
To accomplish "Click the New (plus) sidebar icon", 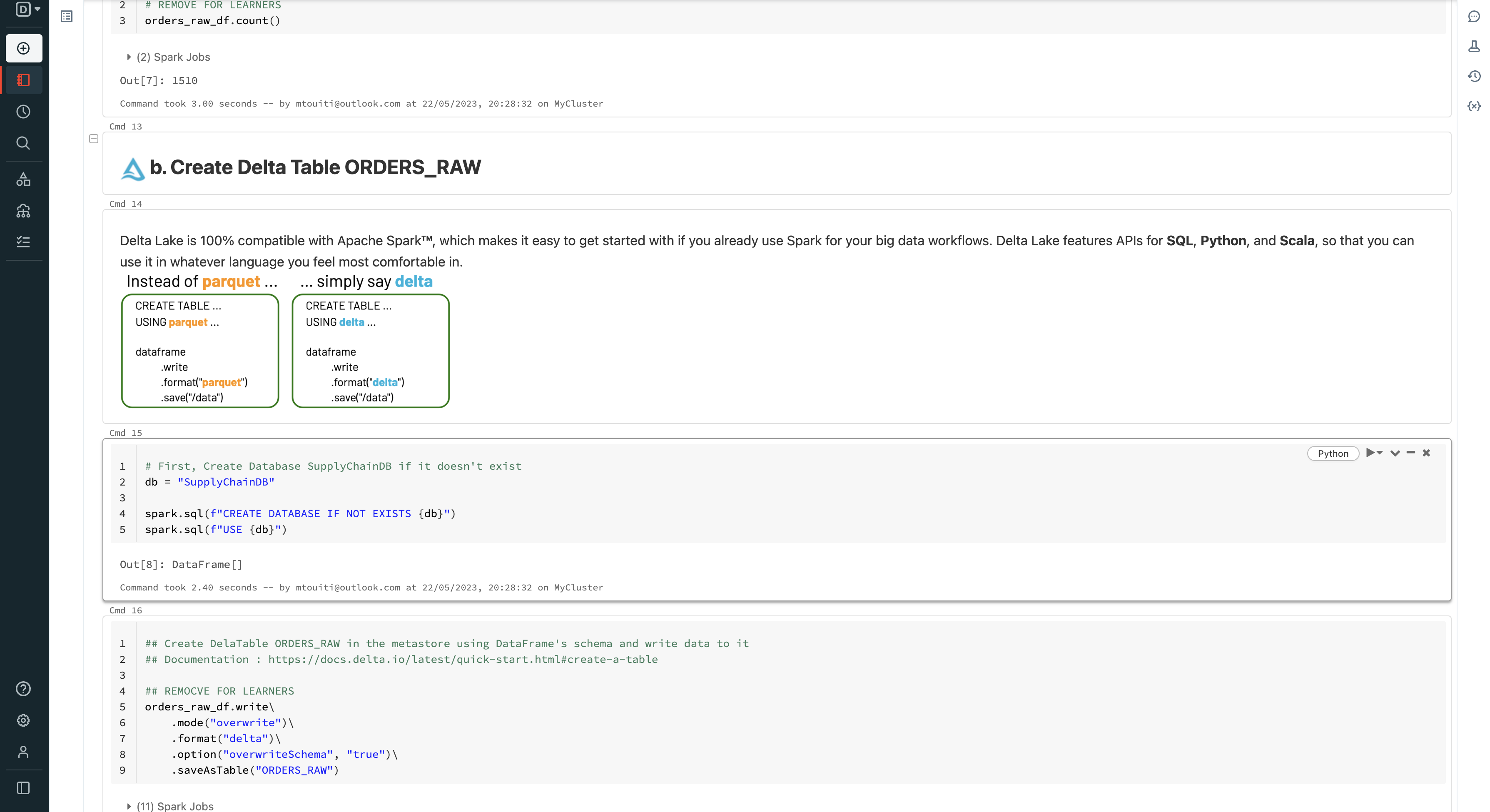I will click(x=24, y=48).
